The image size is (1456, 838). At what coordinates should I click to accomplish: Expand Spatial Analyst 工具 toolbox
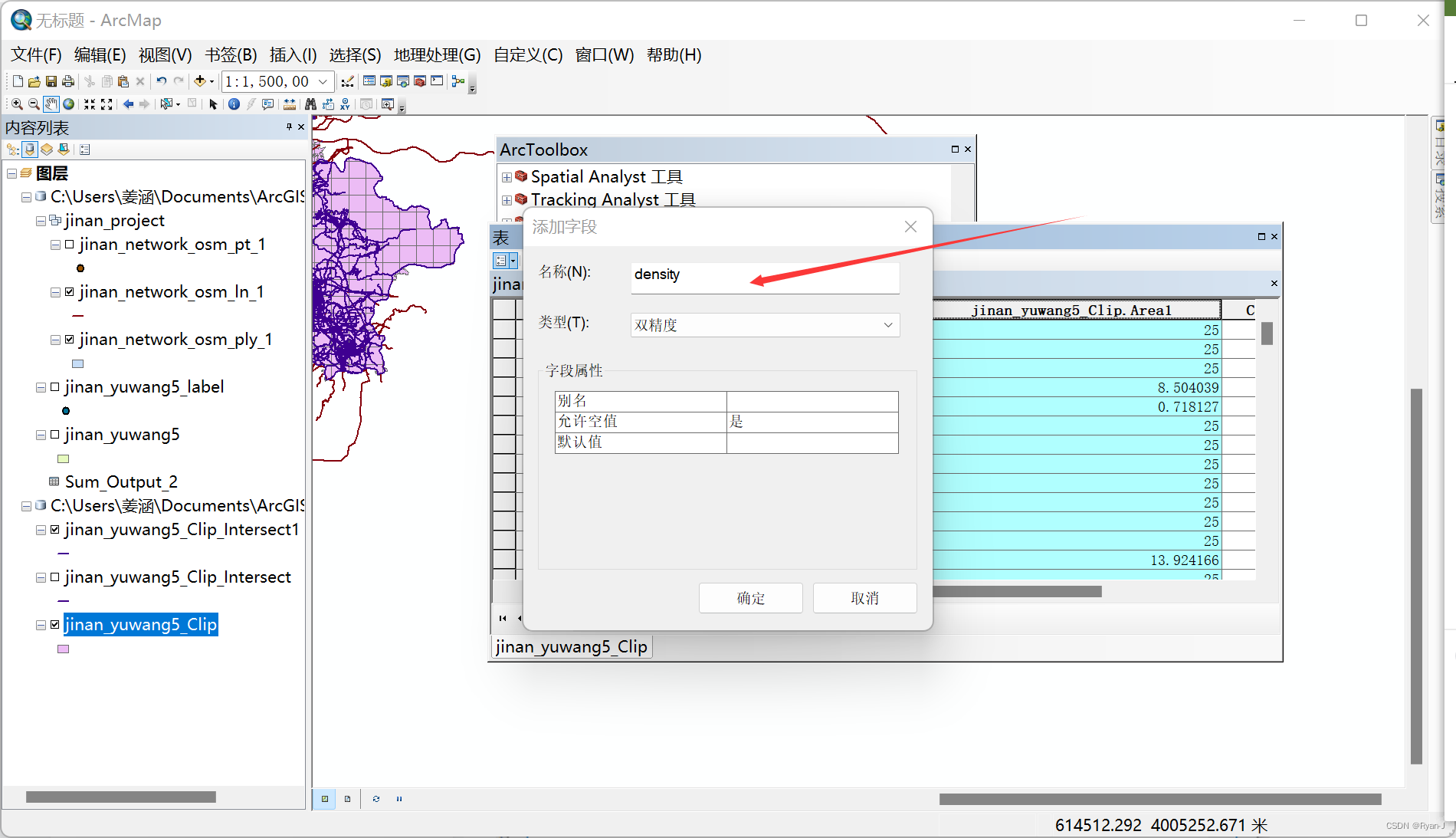point(507,177)
